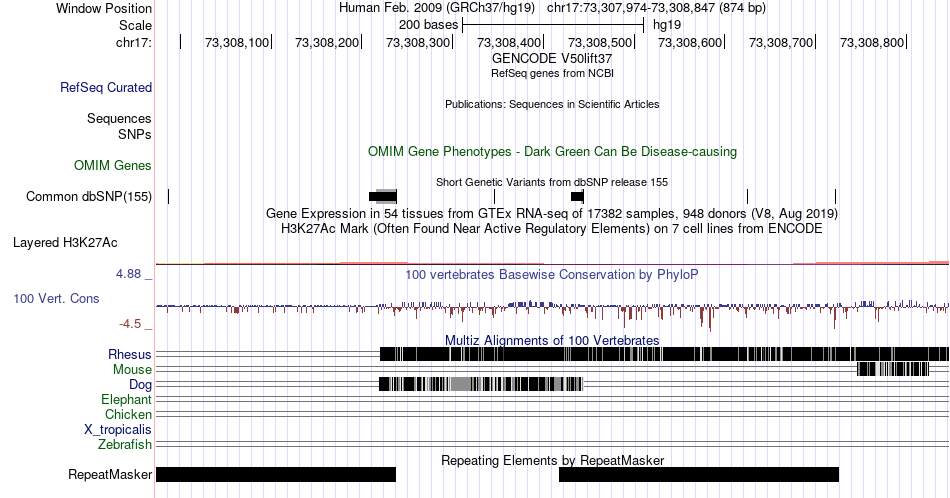Select the Common dbSNP(155) track label
950x498 pixels.
(x=89, y=196)
